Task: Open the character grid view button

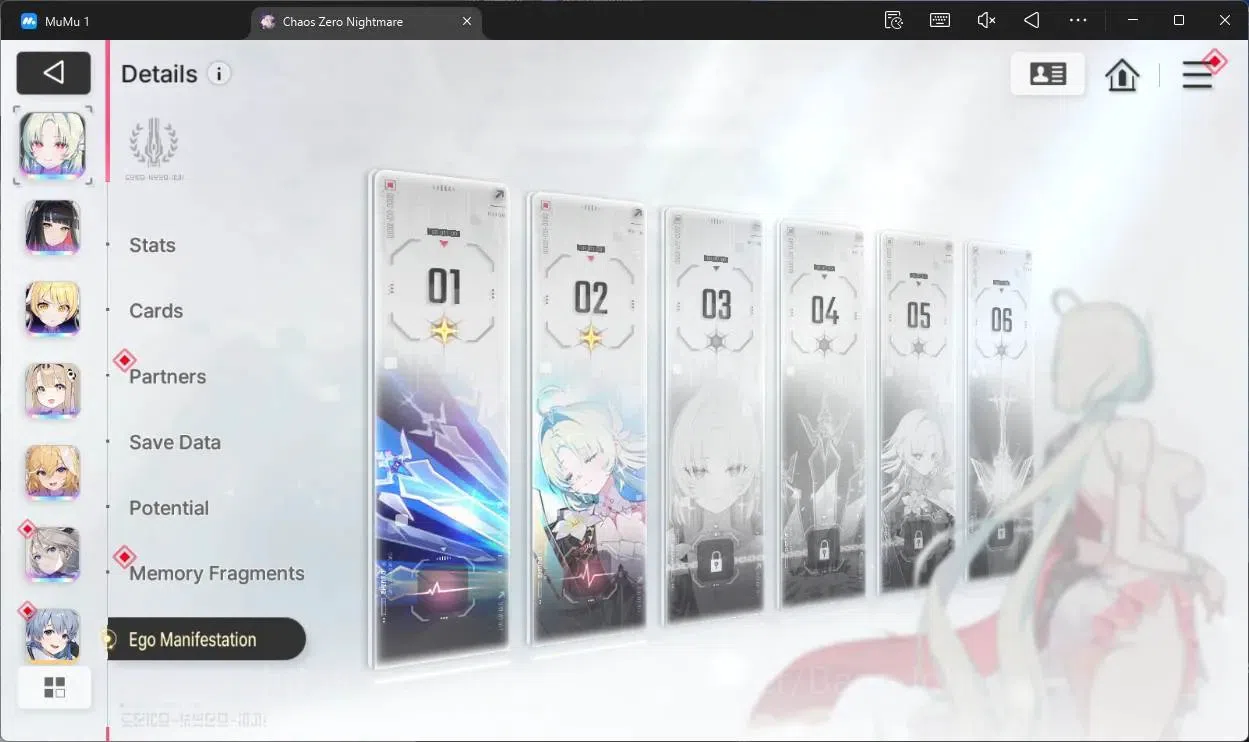Action: (54, 687)
